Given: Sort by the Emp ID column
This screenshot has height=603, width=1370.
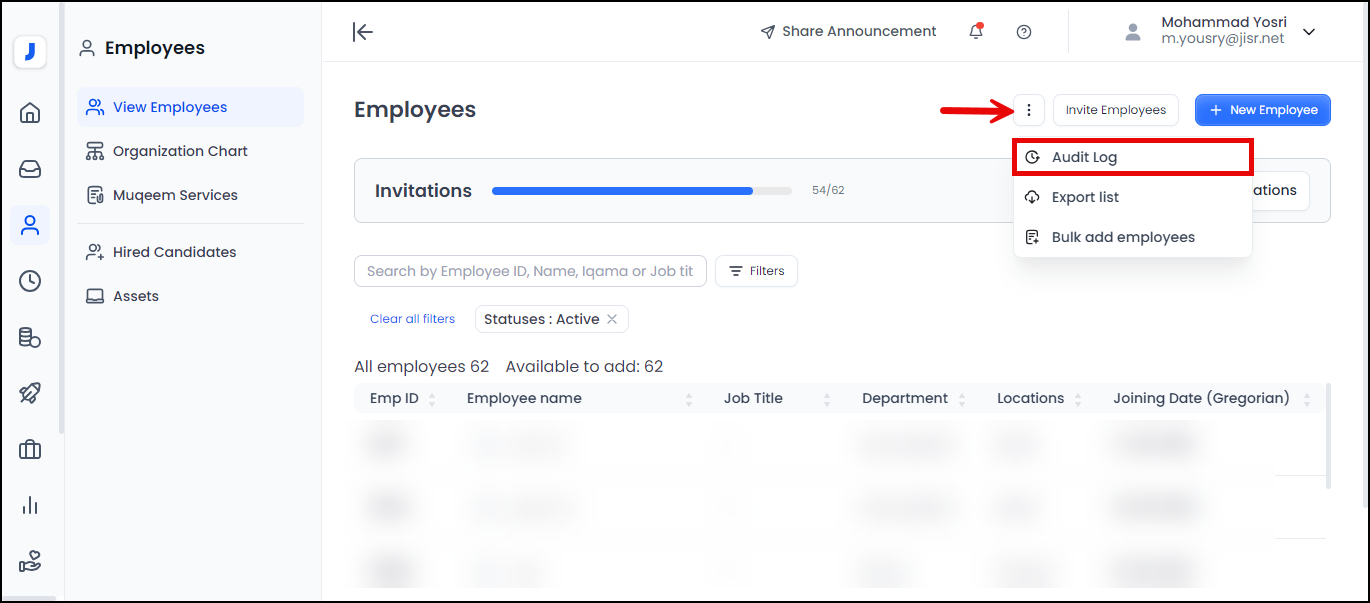Looking at the screenshot, I should coord(431,399).
